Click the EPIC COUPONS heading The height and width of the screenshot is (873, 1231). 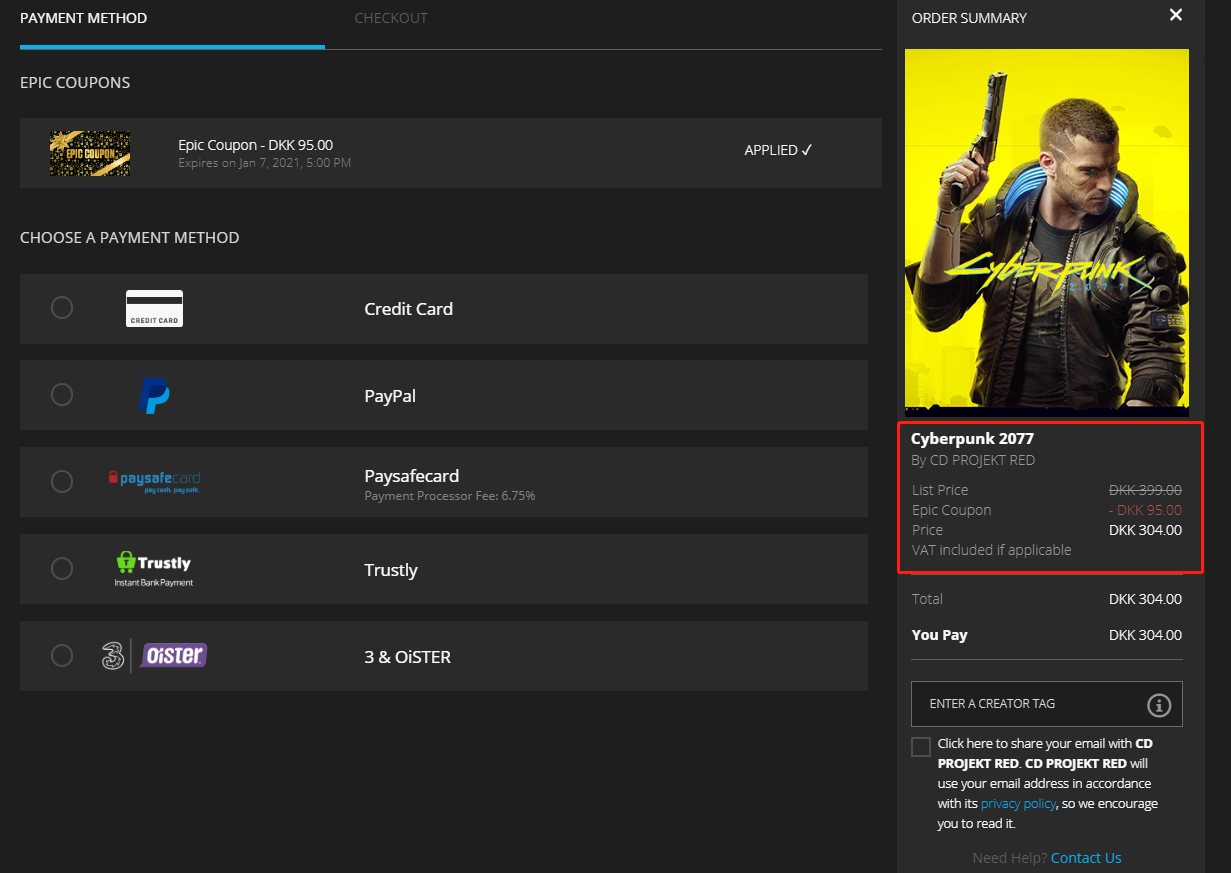pyautogui.click(x=75, y=82)
